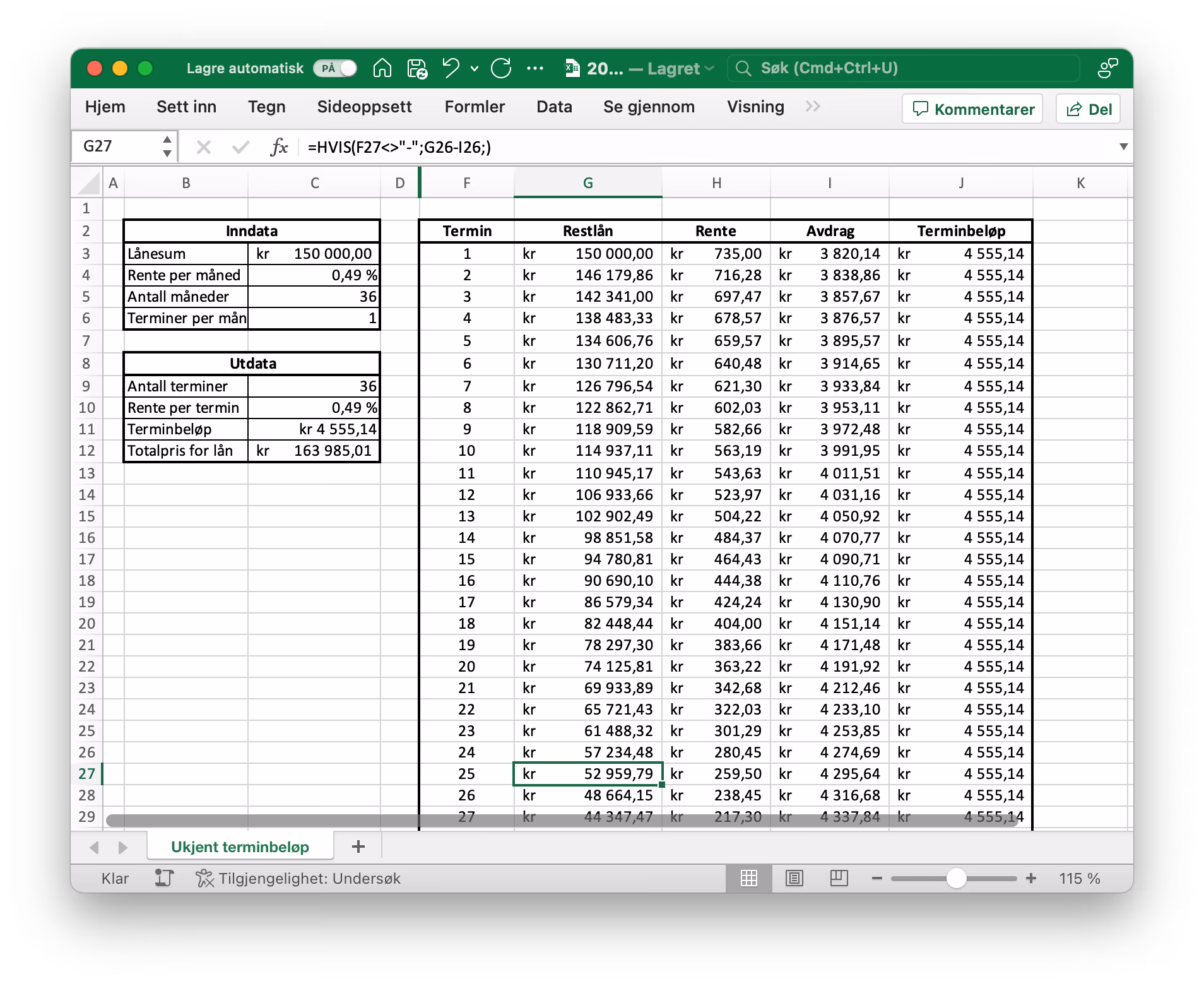Select Rente value 735,00

point(716,254)
